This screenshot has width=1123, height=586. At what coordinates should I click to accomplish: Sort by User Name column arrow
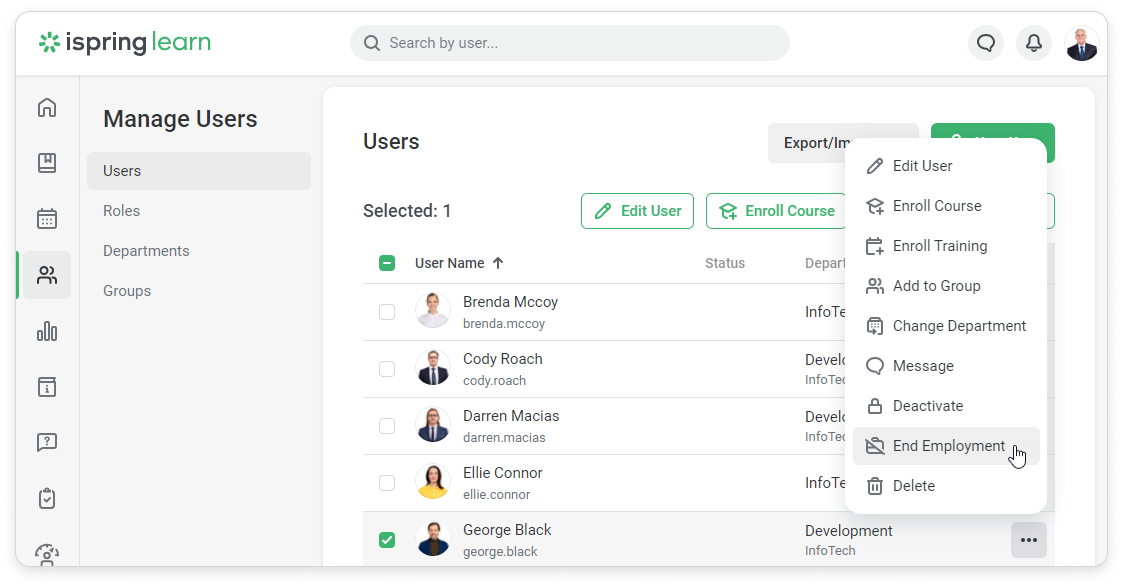(x=498, y=264)
